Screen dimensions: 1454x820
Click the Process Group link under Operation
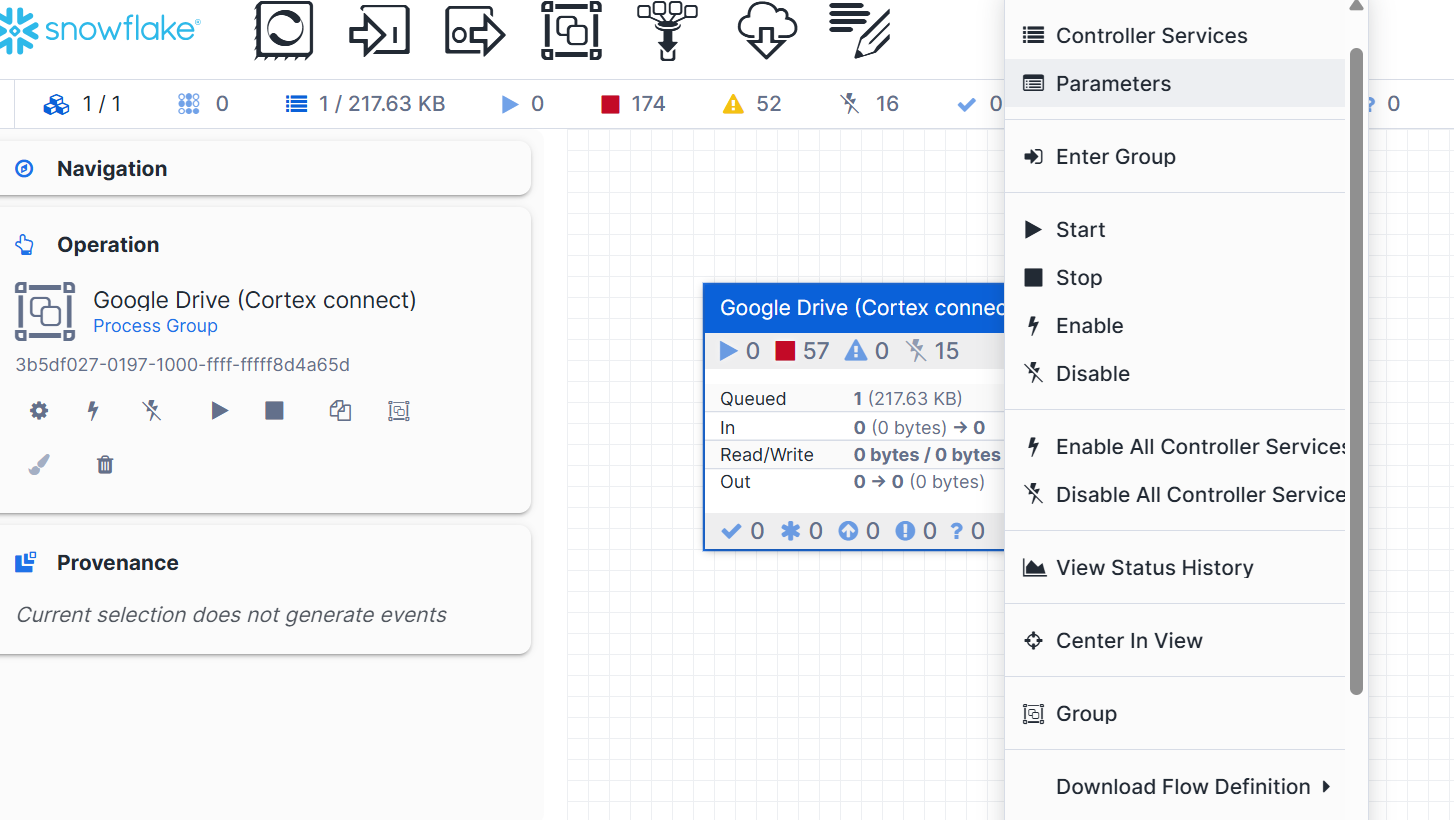click(x=155, y=326)
